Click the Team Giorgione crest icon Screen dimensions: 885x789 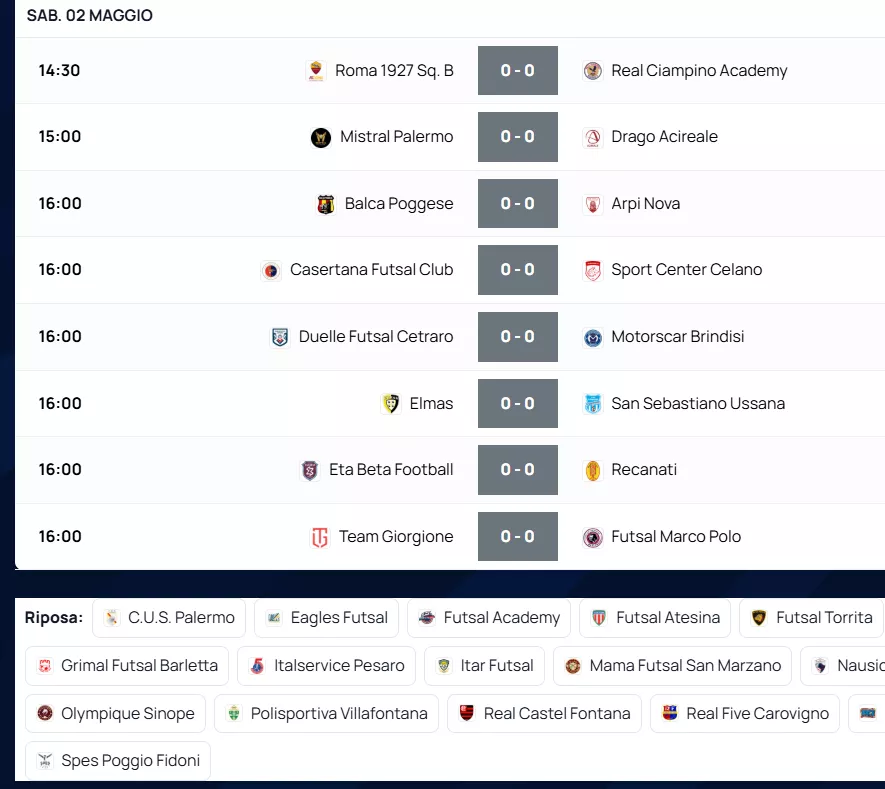pos(320,537)
